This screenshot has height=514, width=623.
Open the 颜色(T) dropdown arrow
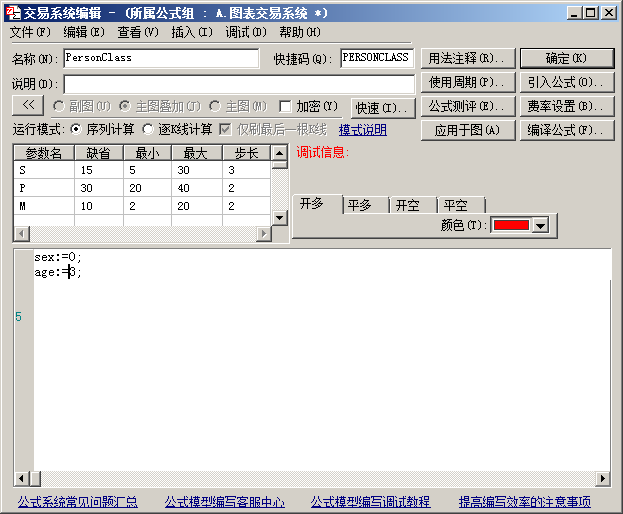click(540, 226)
